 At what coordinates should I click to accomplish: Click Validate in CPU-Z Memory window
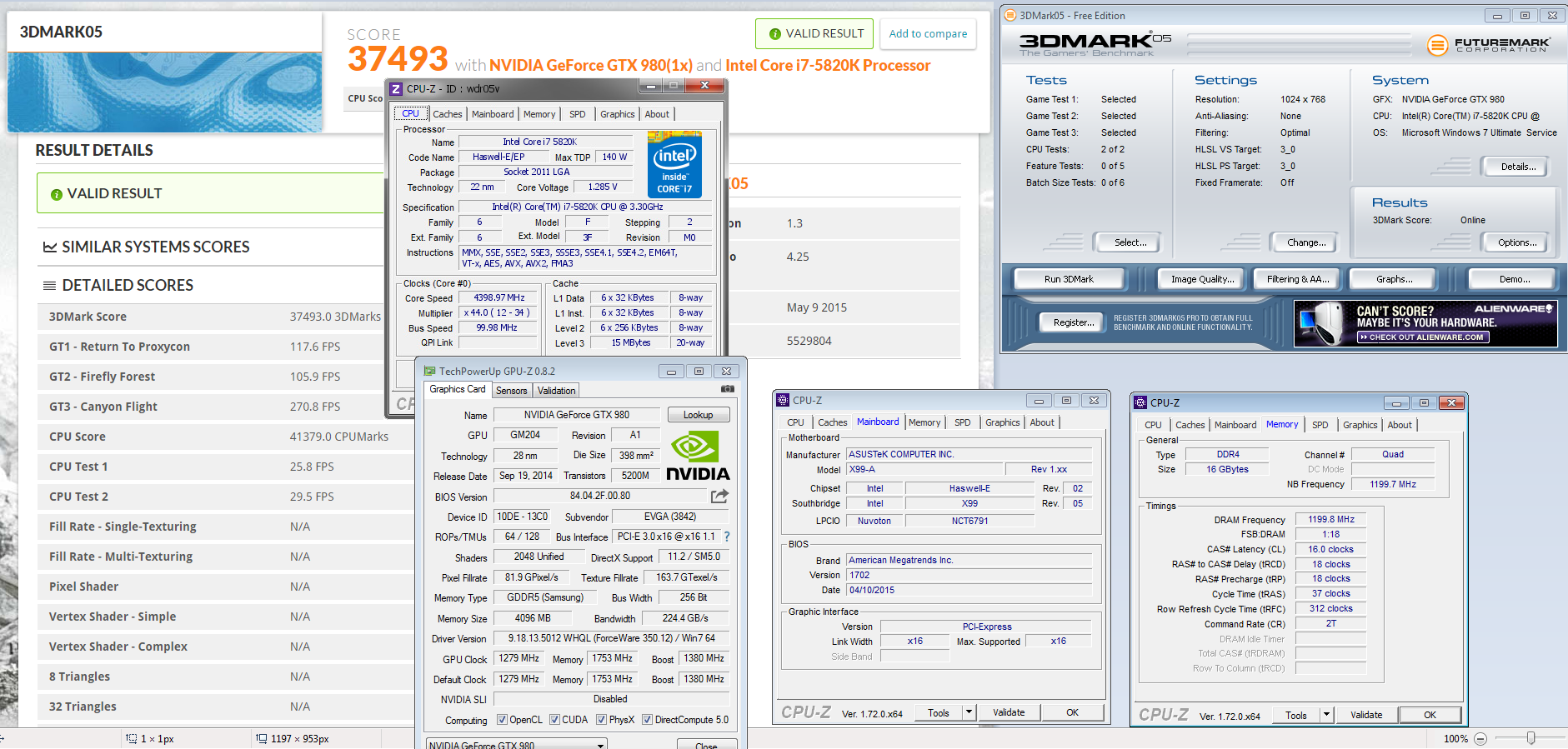(x=1366, y=715)
